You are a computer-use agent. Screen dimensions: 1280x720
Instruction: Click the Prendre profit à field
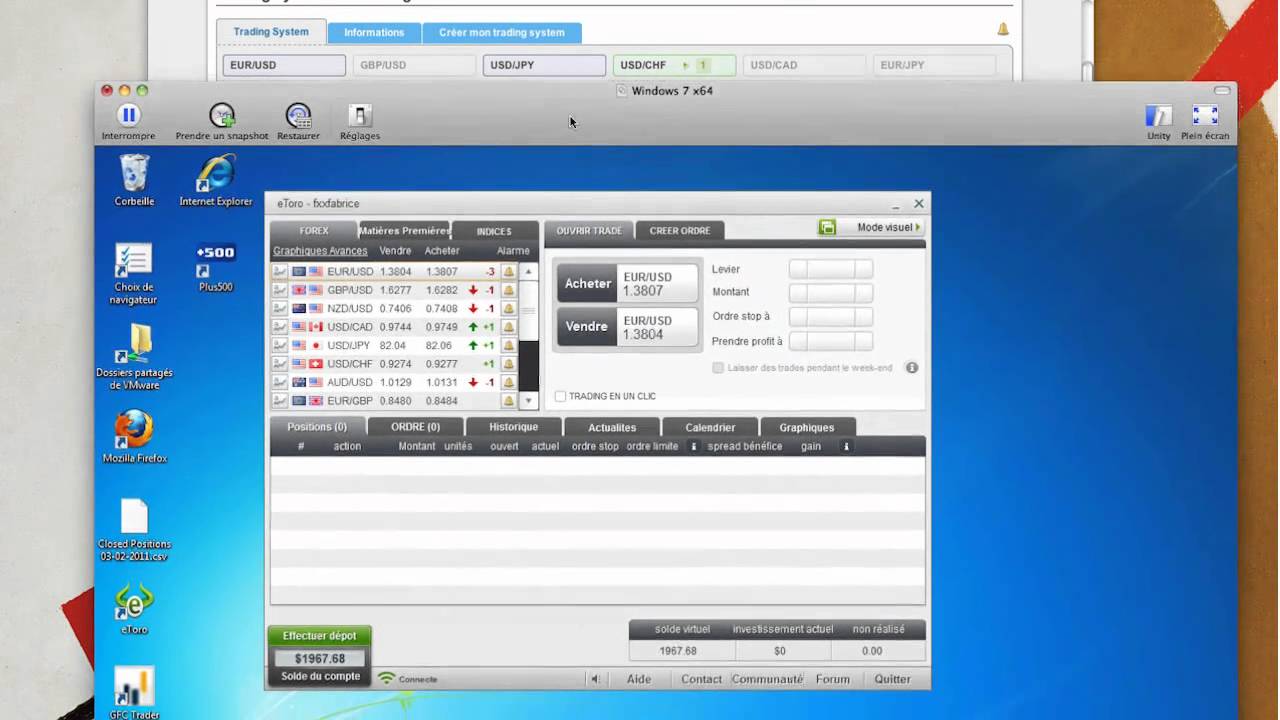(831, 341)
